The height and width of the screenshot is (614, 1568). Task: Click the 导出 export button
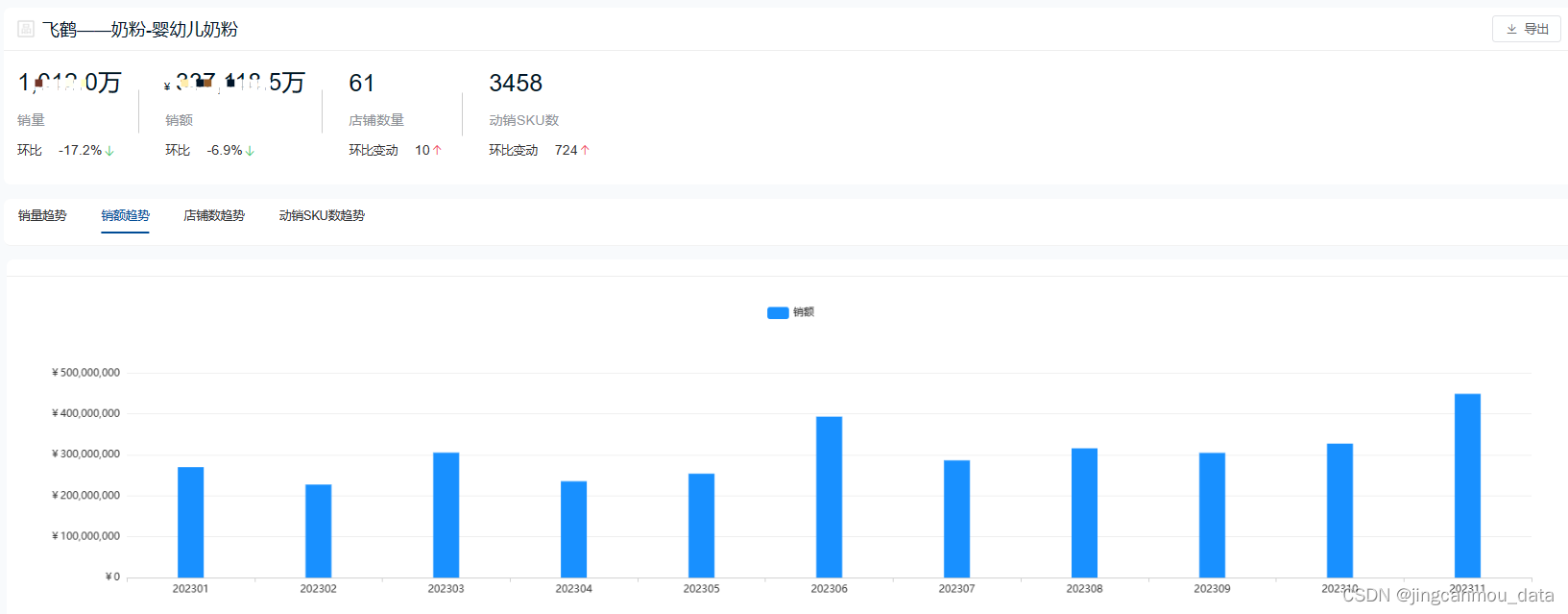tap(1526, 29)
